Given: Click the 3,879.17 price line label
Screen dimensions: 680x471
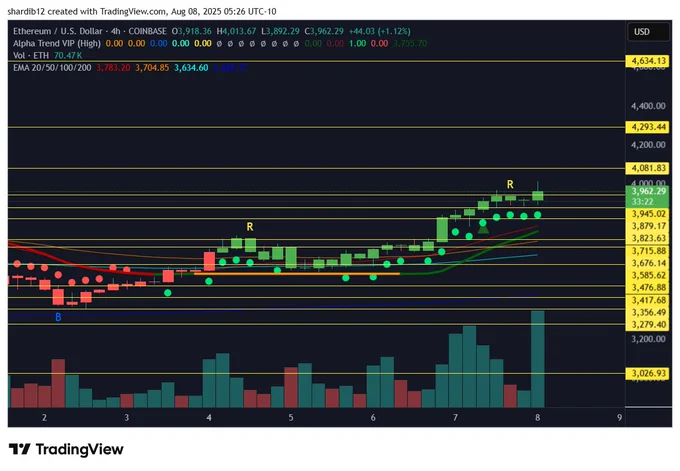Looking at the screenshot, I should 648,226.
